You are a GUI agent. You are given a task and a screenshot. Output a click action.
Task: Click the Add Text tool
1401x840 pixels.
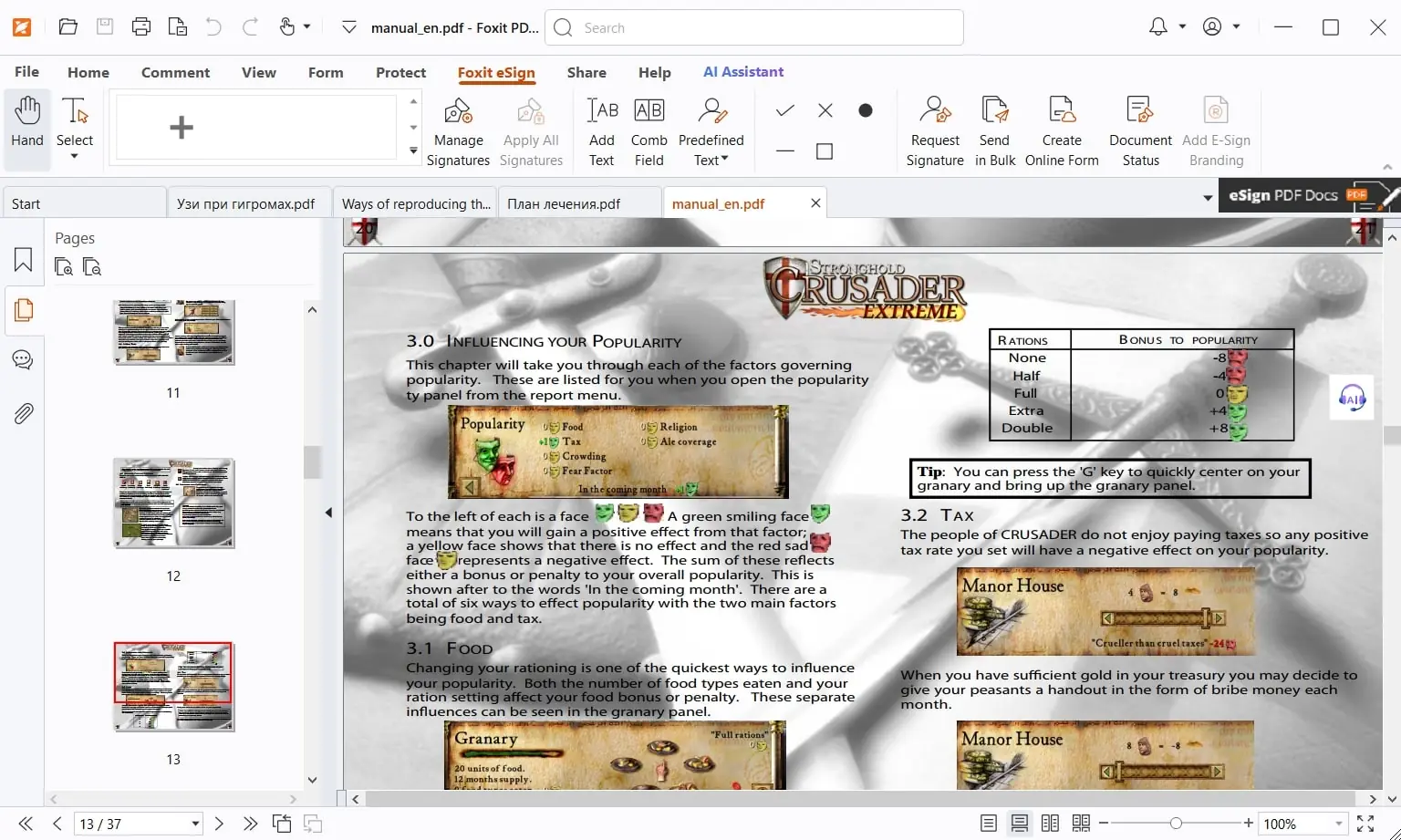pos(602,132)
